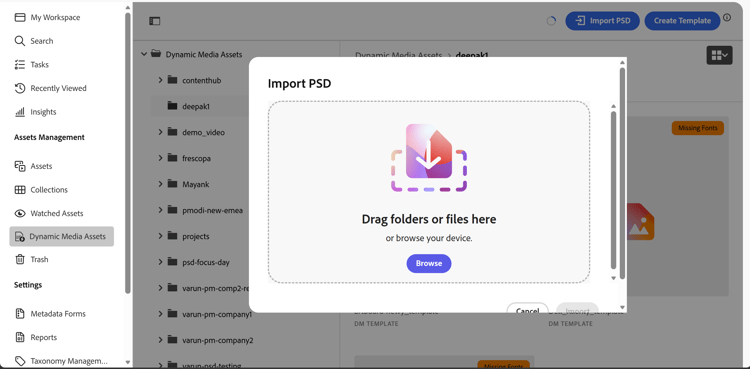Expand the pmodi-new-emea folder
This screenshot has width=750, height=369.
click(161, 210)
